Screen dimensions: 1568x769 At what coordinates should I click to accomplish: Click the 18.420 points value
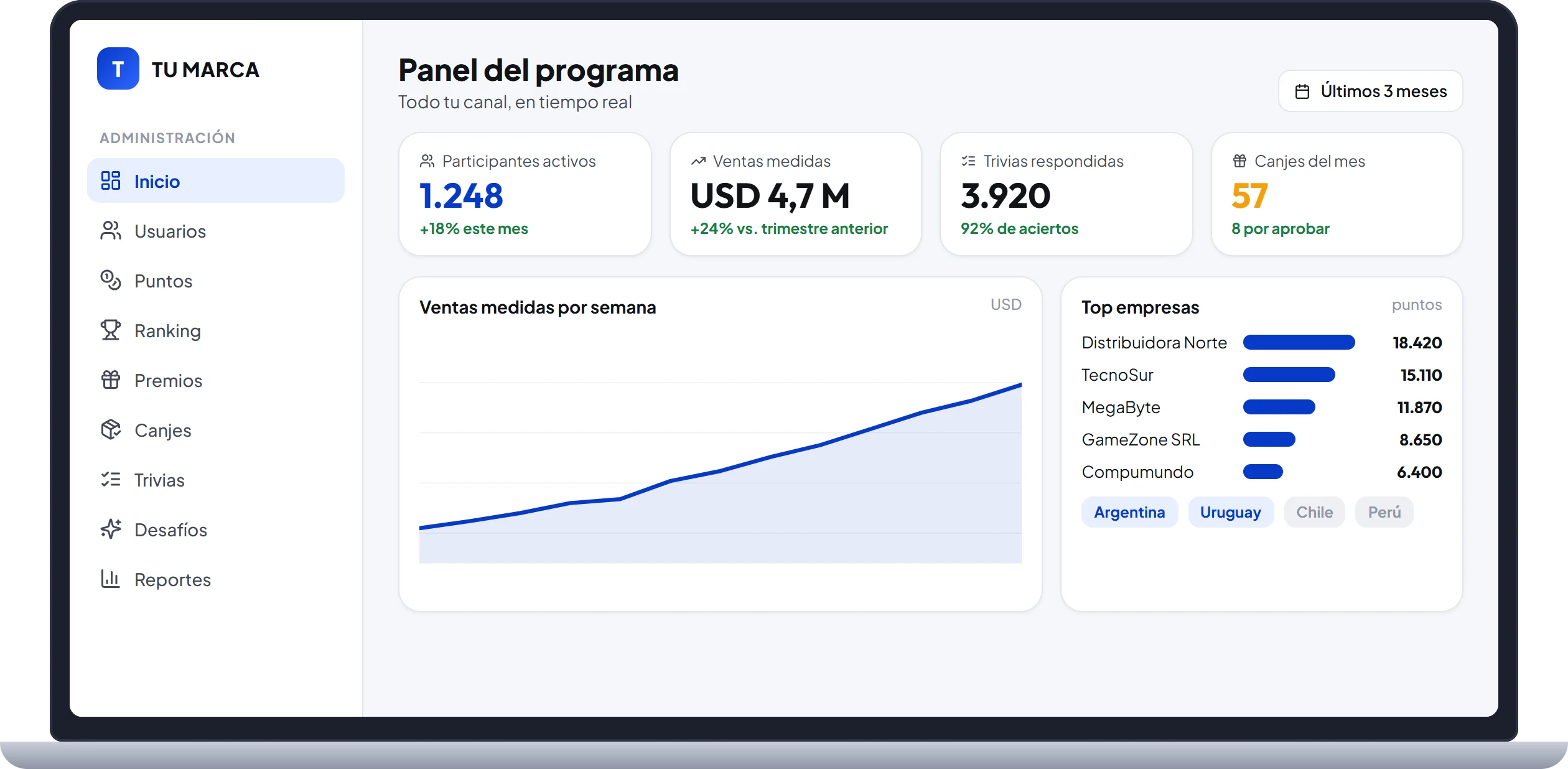click(x=1417, y=342)
